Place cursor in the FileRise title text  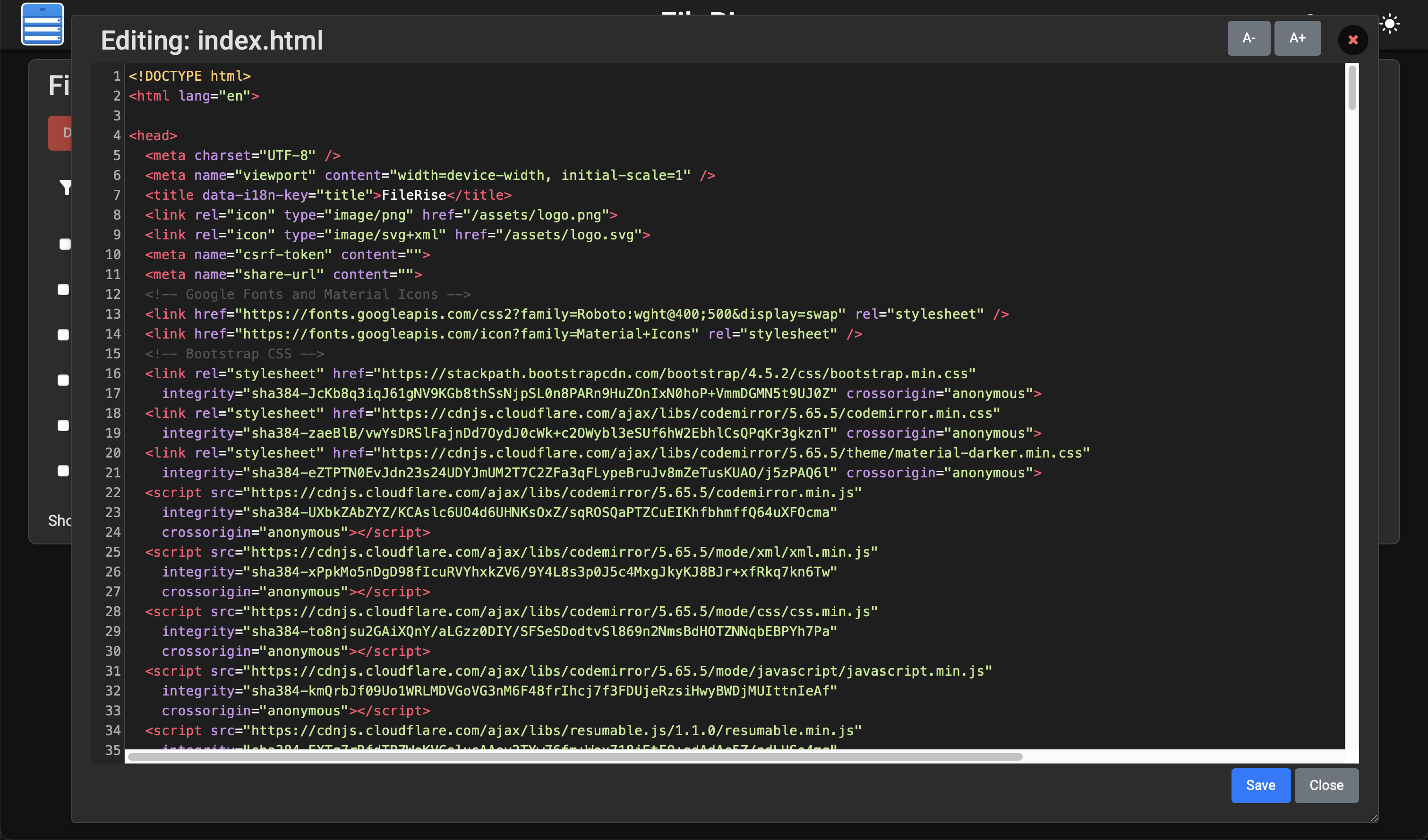[x=414, y=195]
